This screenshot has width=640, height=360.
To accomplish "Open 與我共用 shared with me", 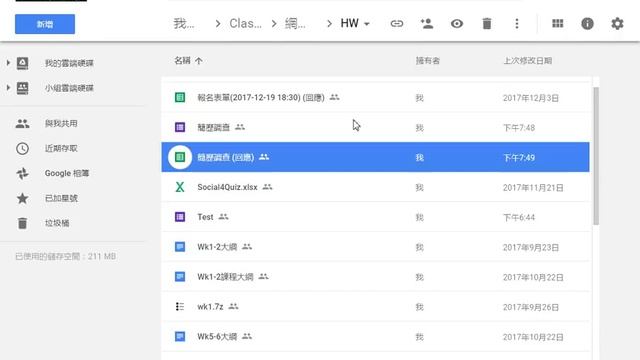I will coord(61,123).
